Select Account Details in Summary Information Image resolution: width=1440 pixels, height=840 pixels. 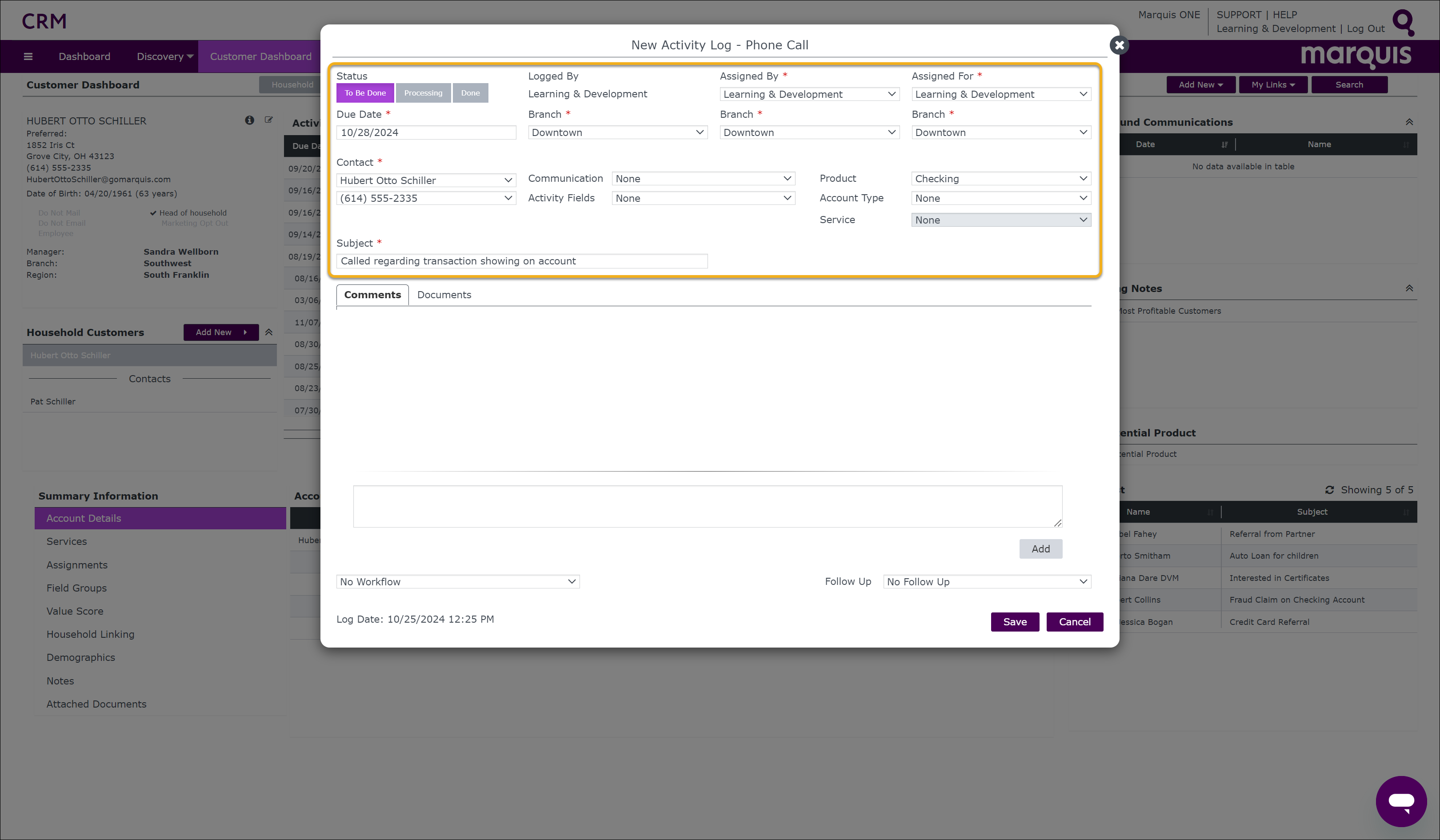[x=160, y=518]
